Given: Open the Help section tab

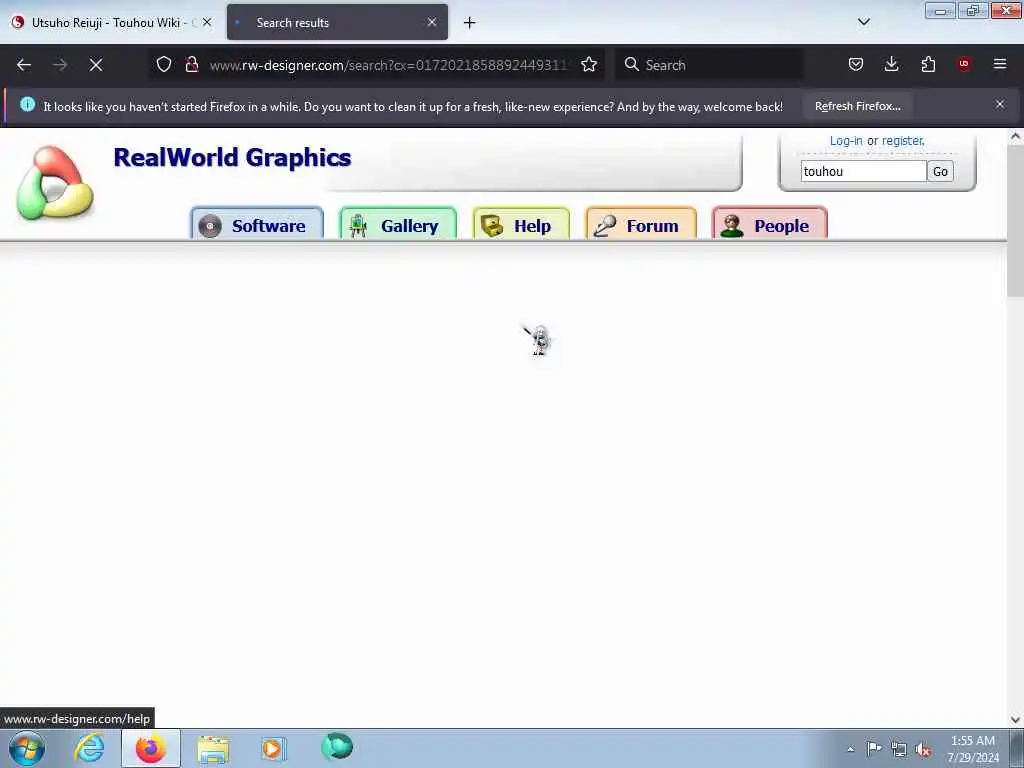Looking at the screenshot, I should click(x=521, y=224).
